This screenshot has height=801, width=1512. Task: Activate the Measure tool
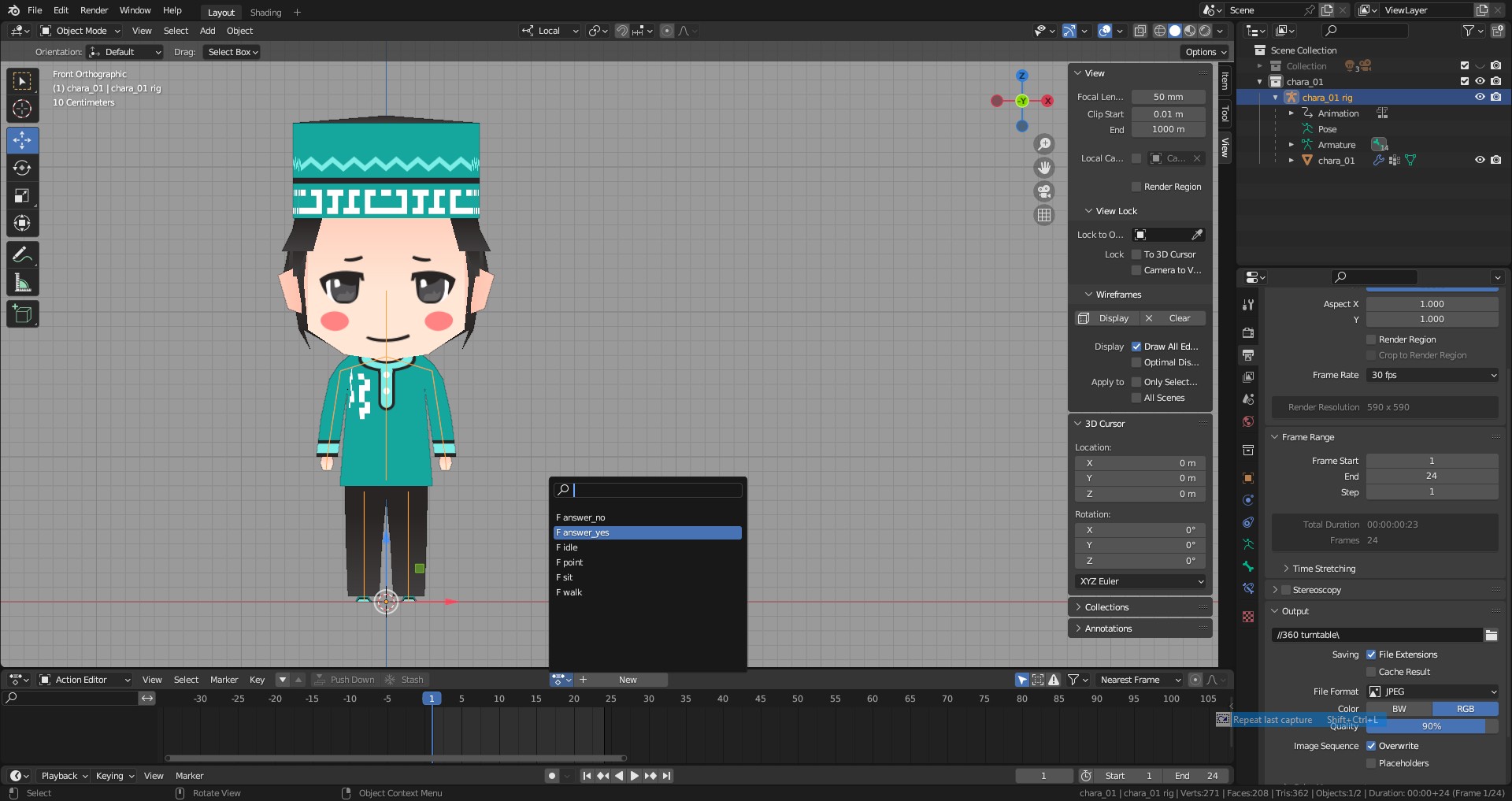click(22, 283)
